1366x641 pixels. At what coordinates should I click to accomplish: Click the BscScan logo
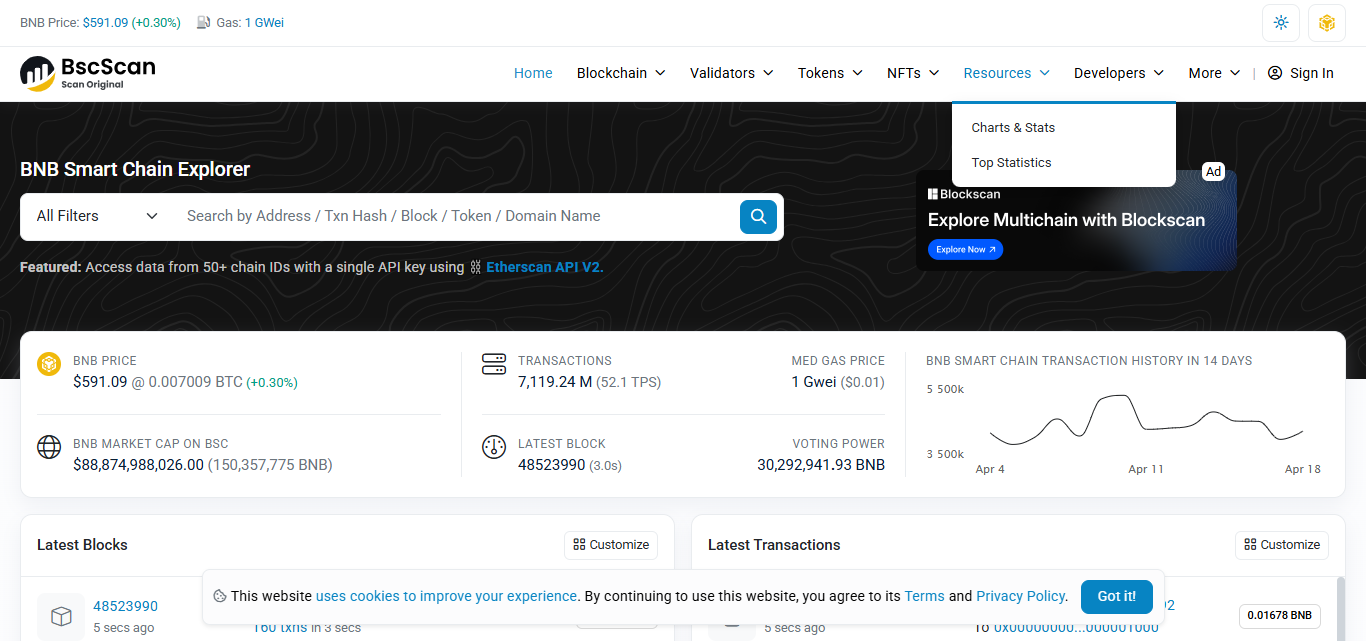(88, 73)
